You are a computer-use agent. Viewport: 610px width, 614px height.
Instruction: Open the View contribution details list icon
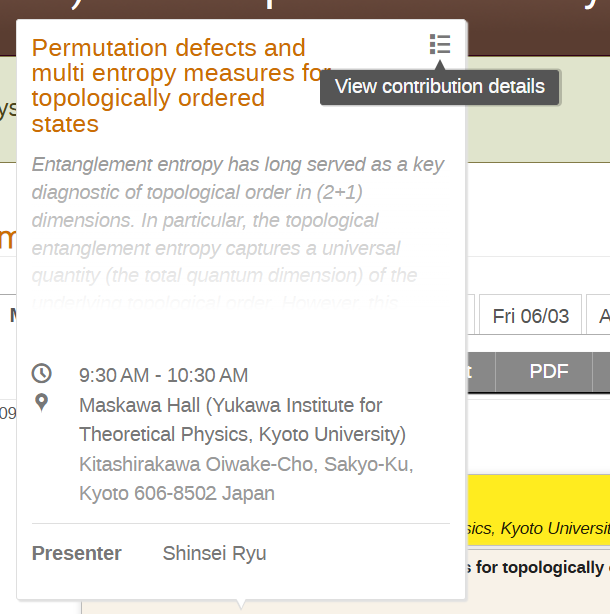point(440,44)
